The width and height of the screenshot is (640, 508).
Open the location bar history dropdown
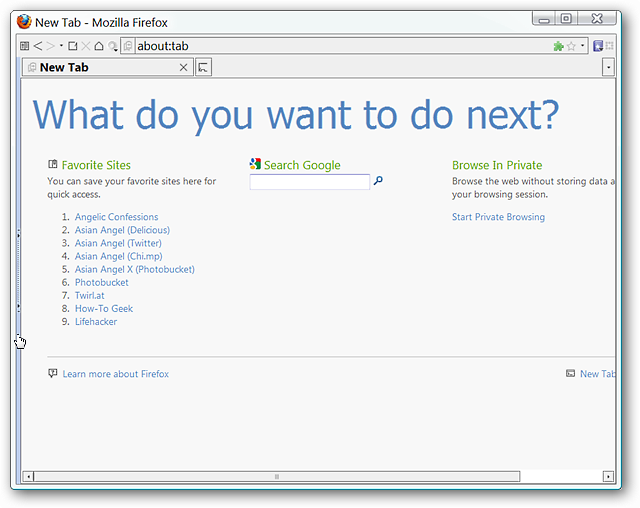coord(582,46)
